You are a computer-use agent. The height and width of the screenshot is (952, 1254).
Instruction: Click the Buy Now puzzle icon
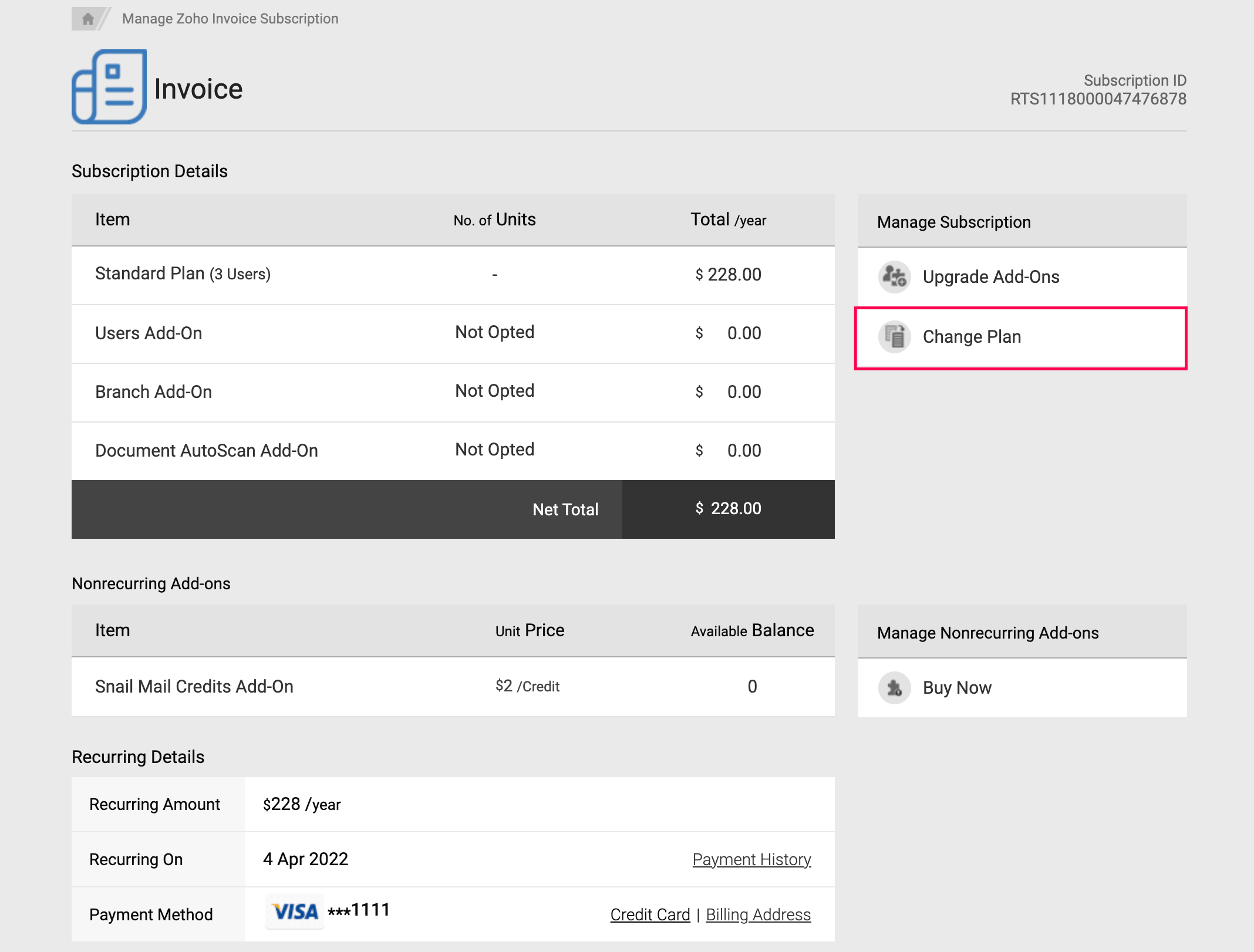click(894, 687)
